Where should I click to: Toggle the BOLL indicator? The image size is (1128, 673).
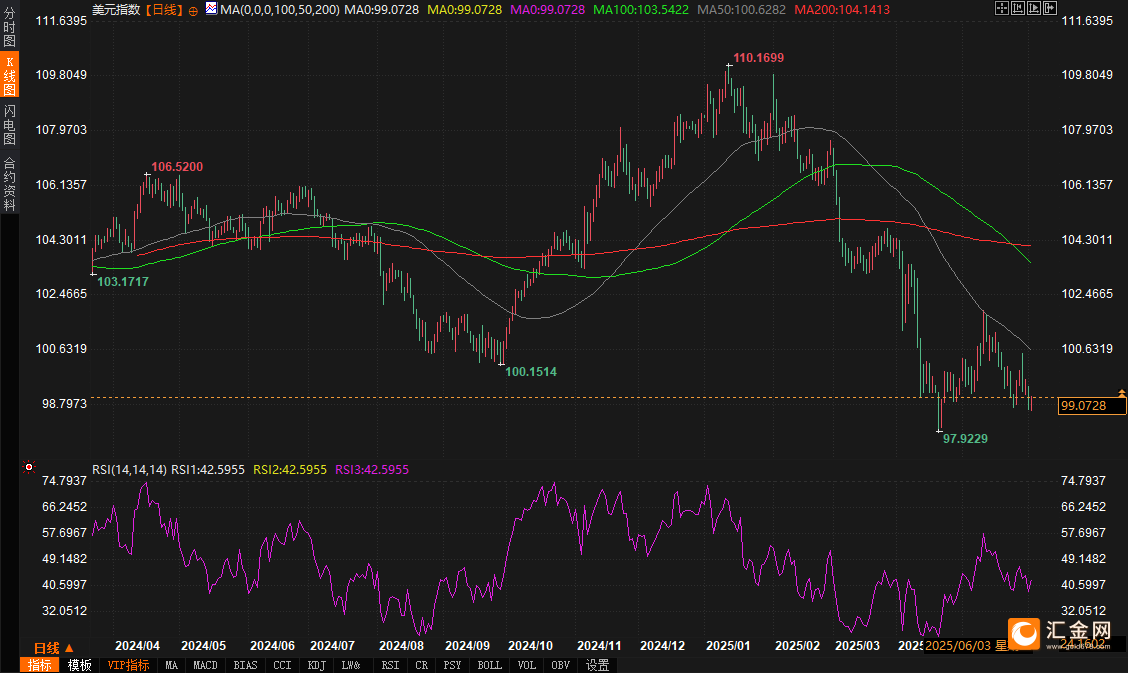coord(489,665)
